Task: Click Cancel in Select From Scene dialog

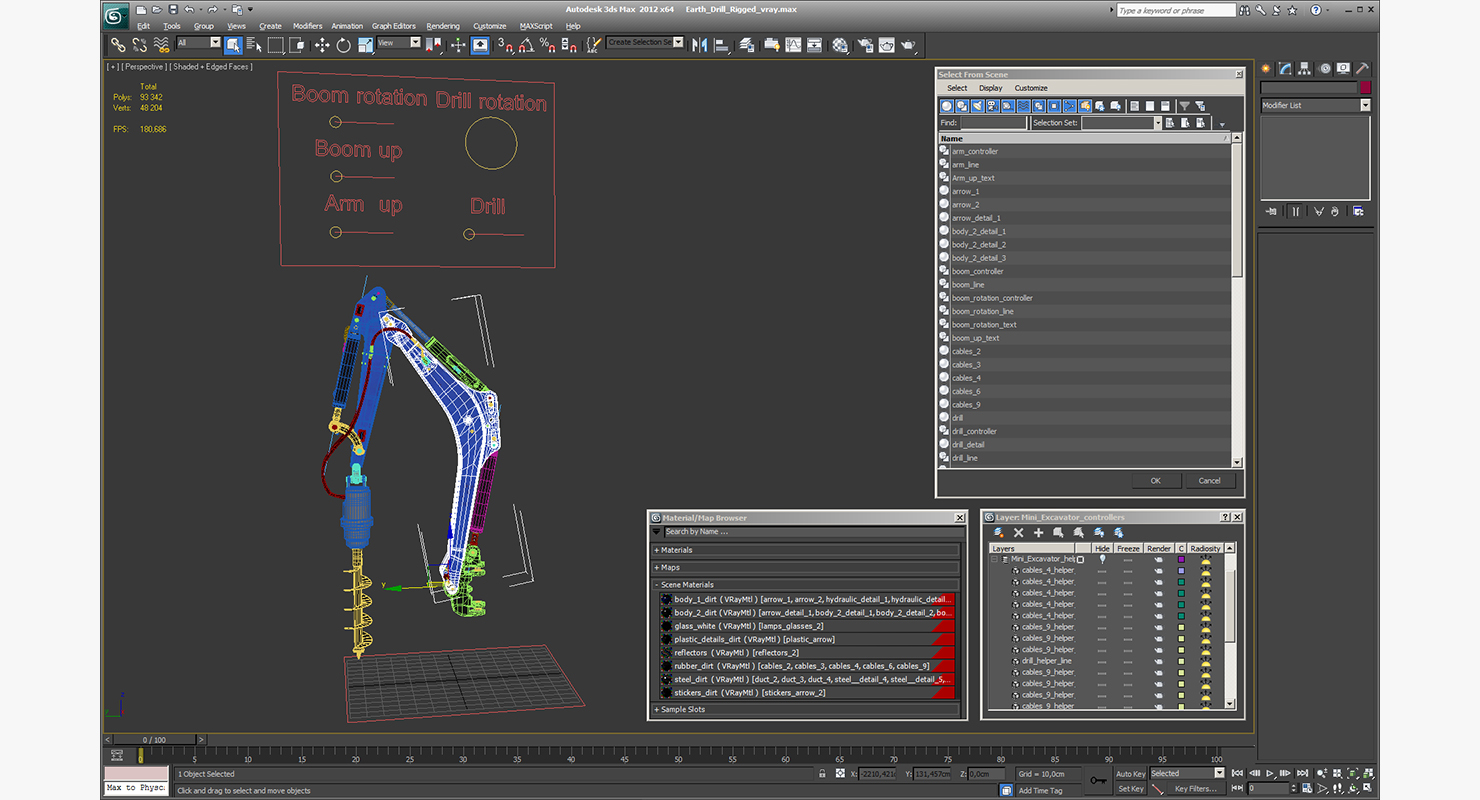Action: [x=1209, y=480]
